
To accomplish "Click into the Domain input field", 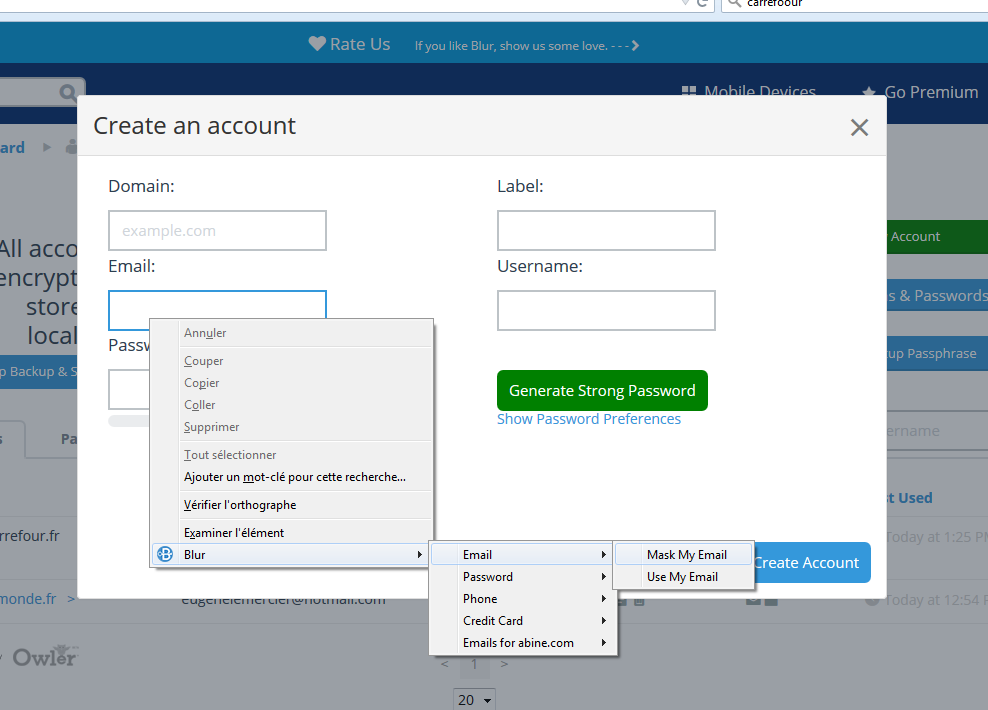I will tap(217, 231).
